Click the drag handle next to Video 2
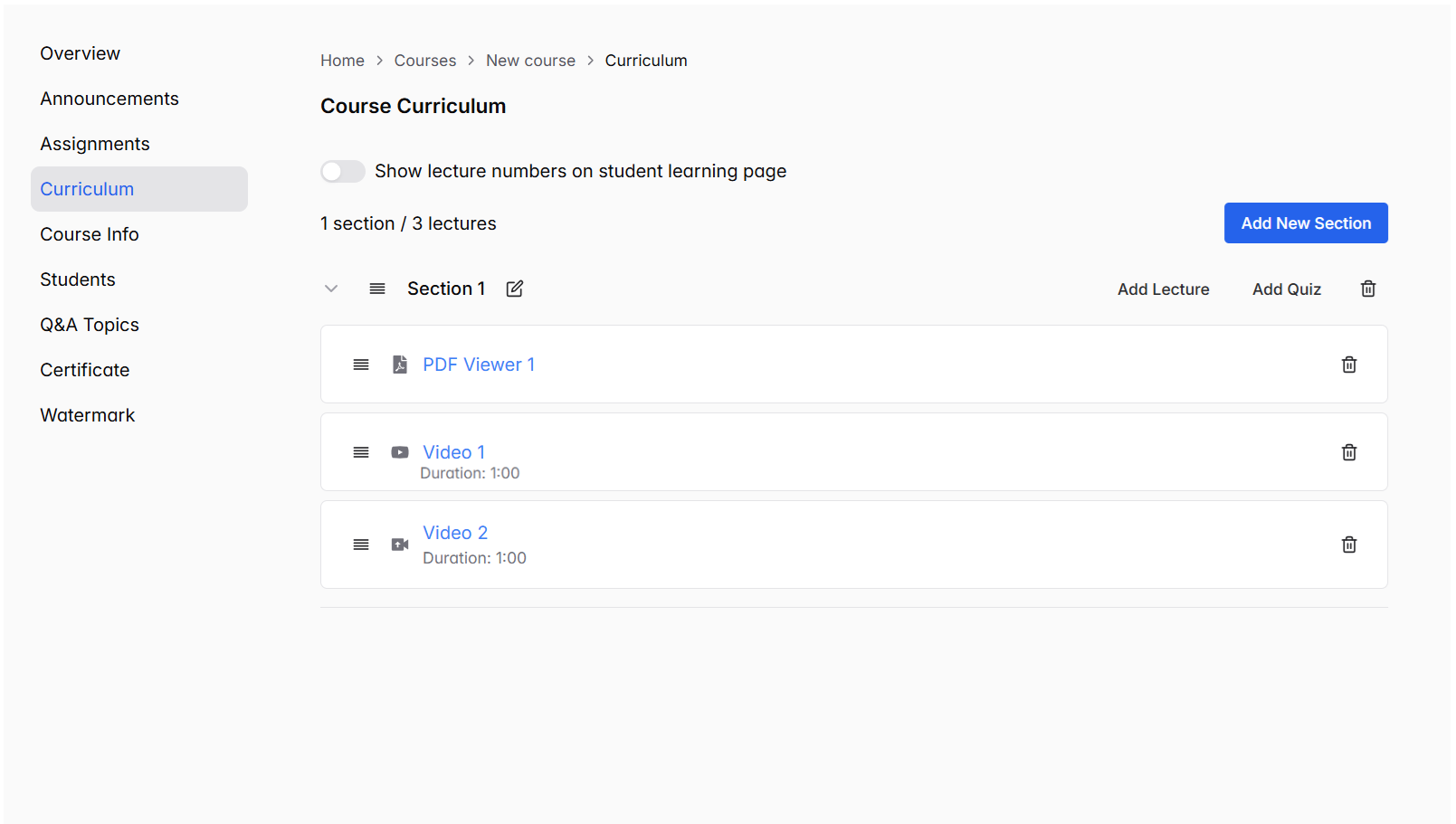The height and width of the screenshot is (824, 1456). (361, 544)
